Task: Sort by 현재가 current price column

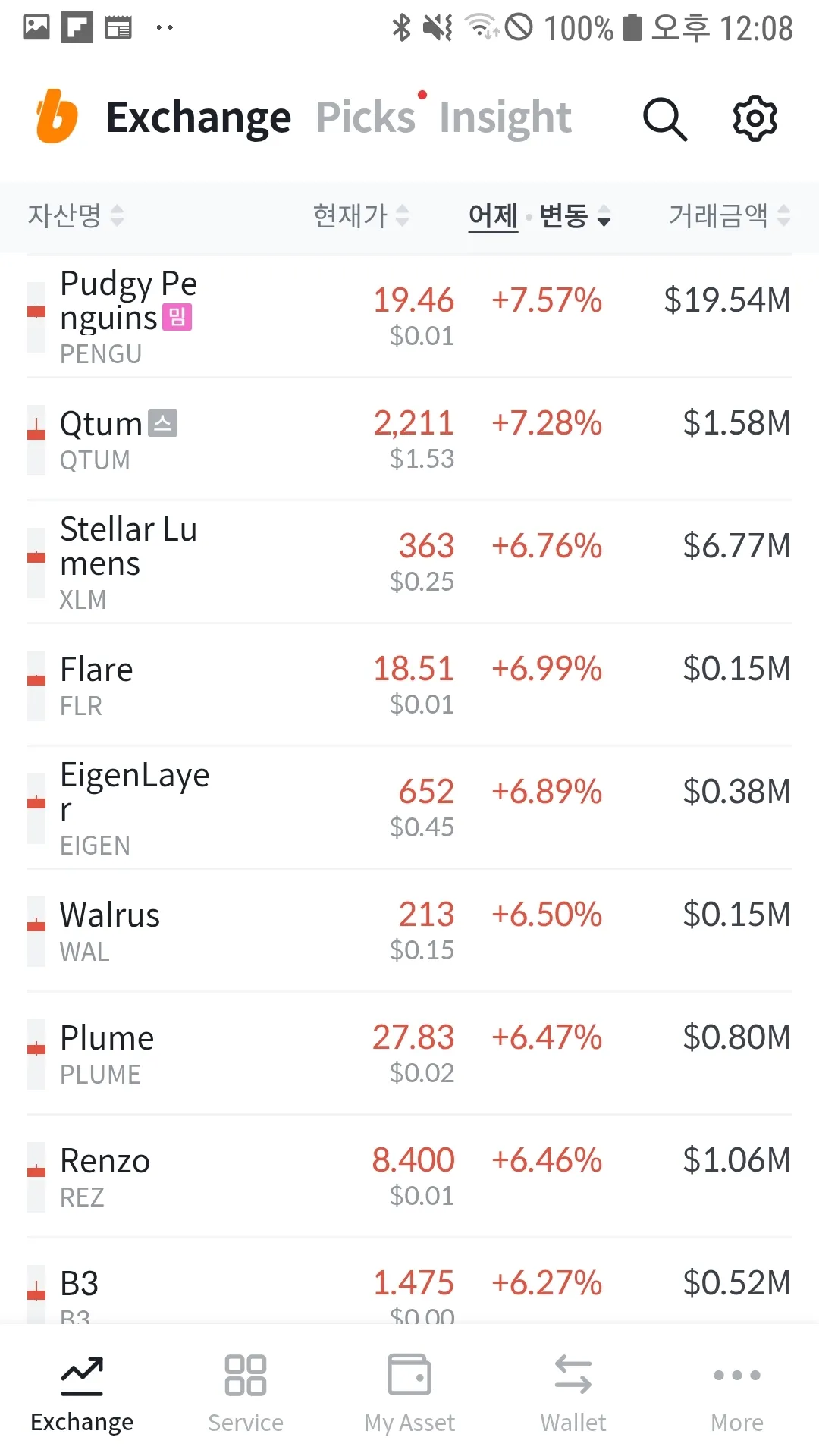Action: [x=361, y=216]
